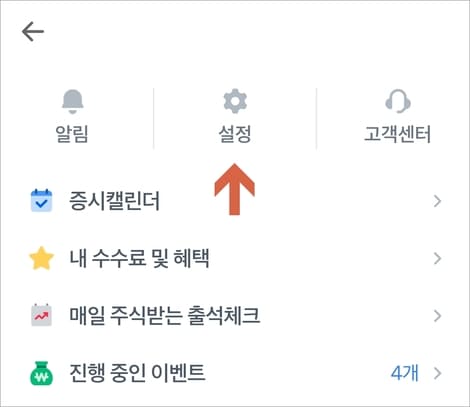Screen dimensions: 470x407
Task: Open 진행 중인 이벤트 item
Action: tap(235, 373)
